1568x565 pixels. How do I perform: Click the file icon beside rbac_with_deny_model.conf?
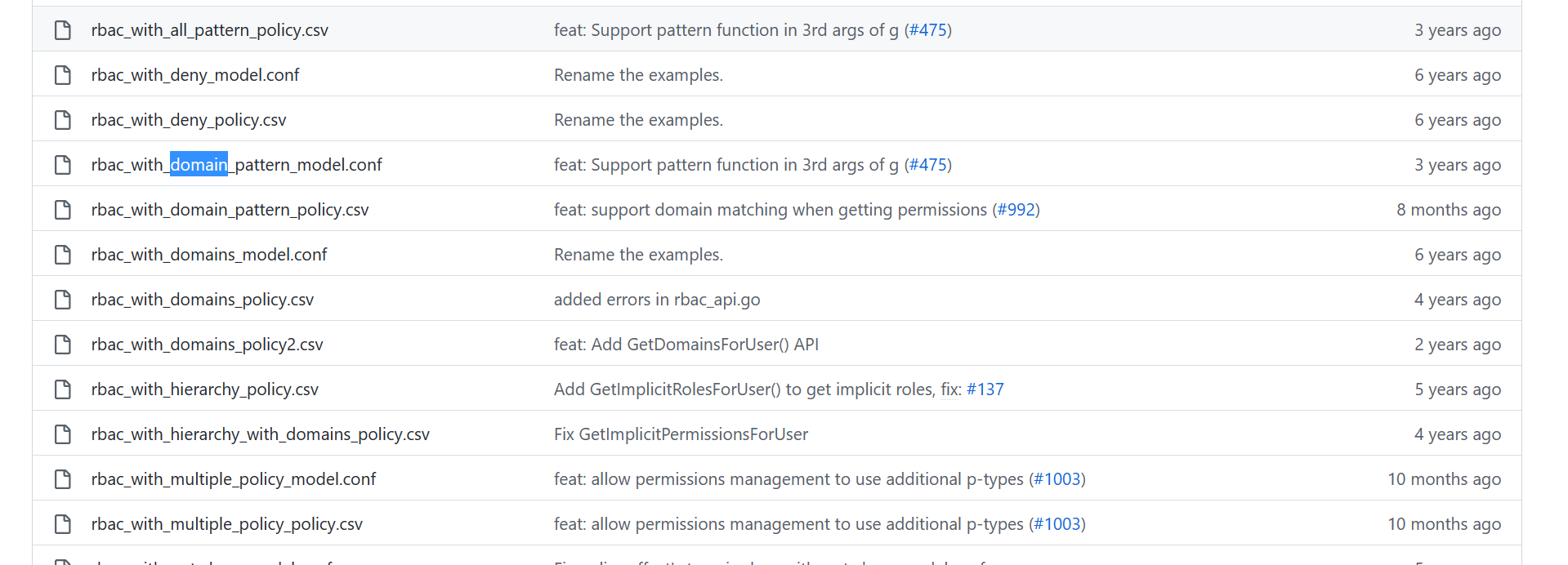(63, 74)
